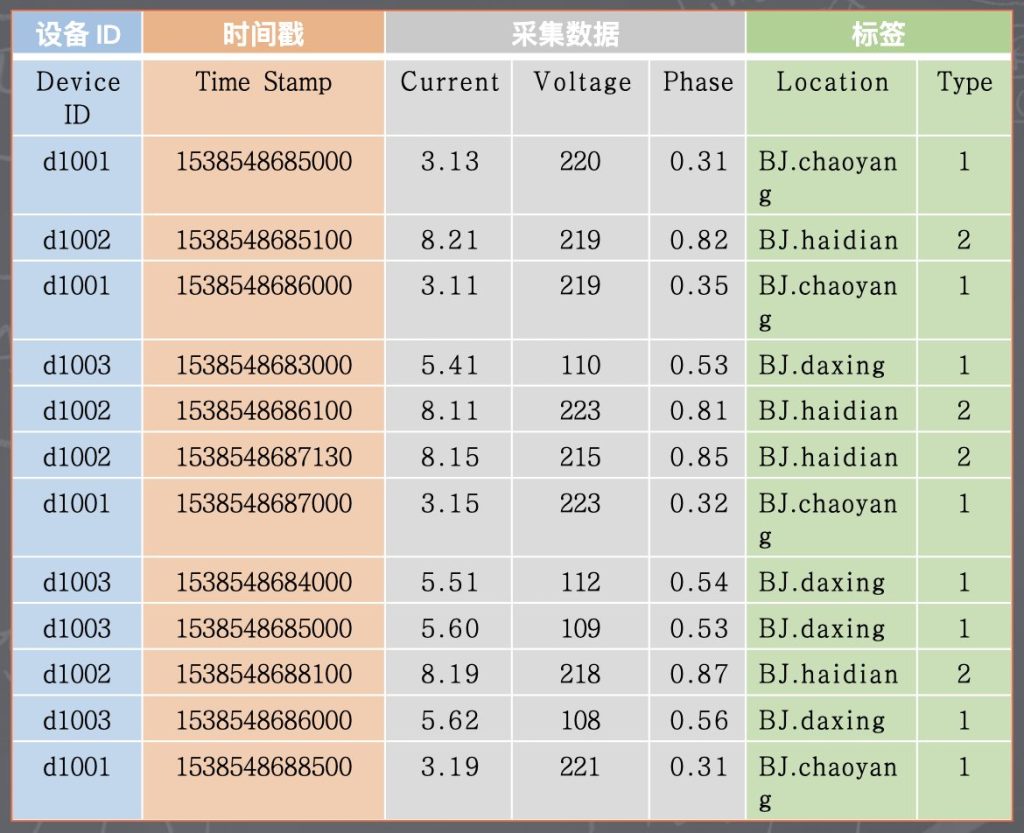The image size is (1024, 833).
Task: Select the Type column header
Action: click(x=962, y=83)
